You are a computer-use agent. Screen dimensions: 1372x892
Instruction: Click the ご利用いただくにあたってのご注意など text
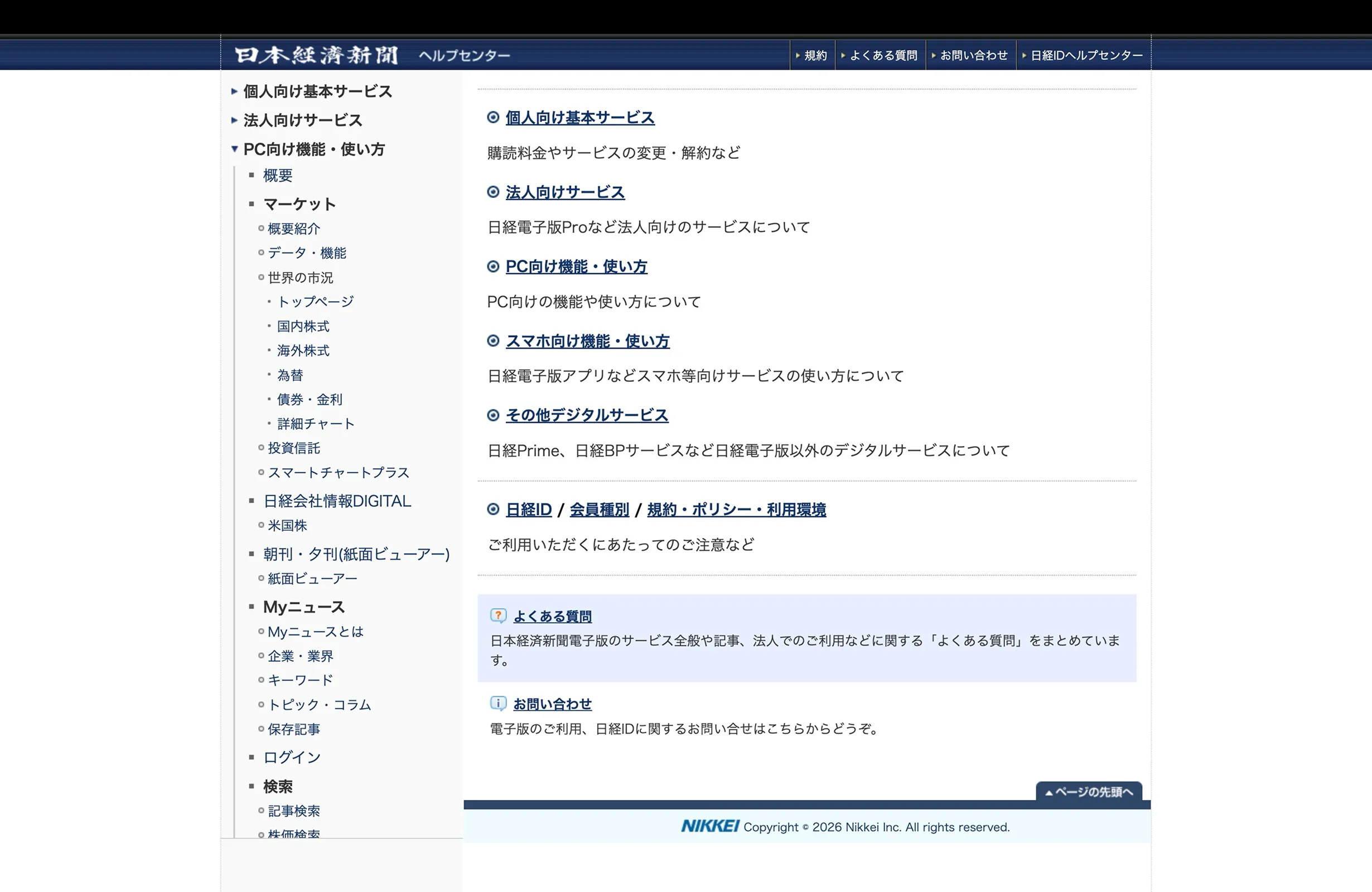tap(621, 545)
